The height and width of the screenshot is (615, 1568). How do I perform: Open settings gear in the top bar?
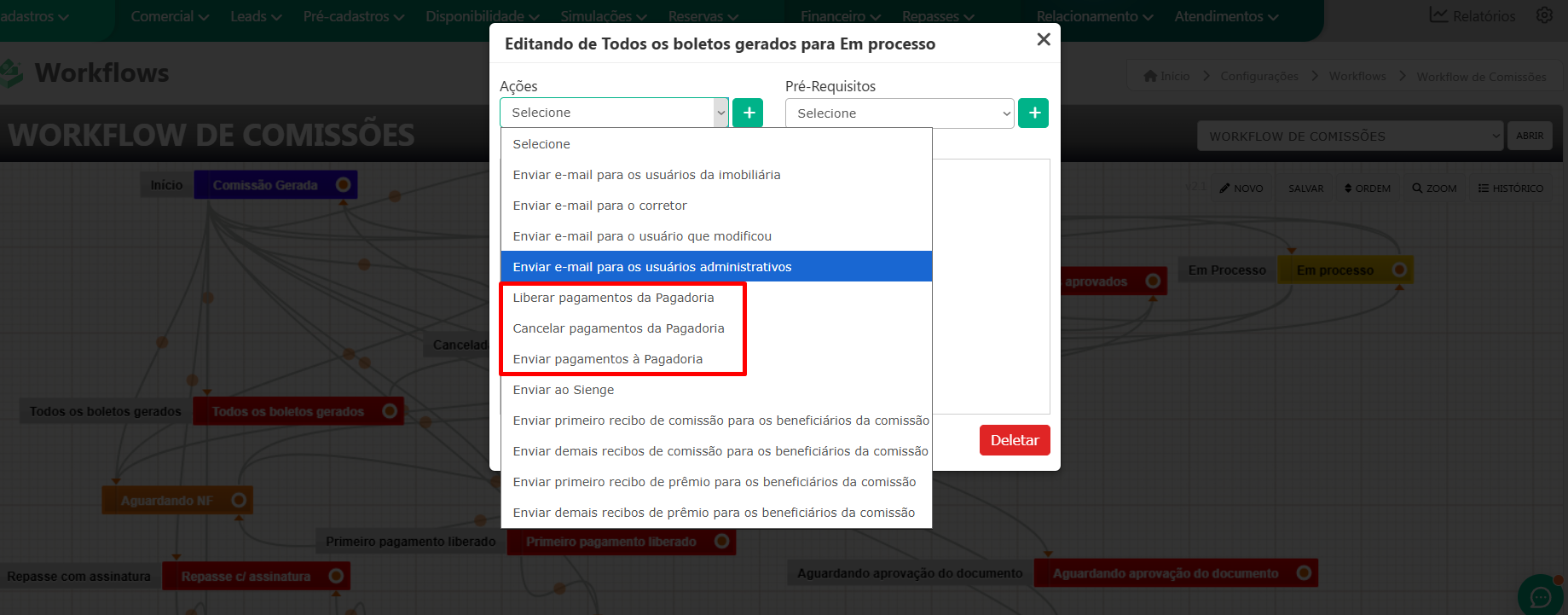pyautogui.click(x=1544, y=15)
